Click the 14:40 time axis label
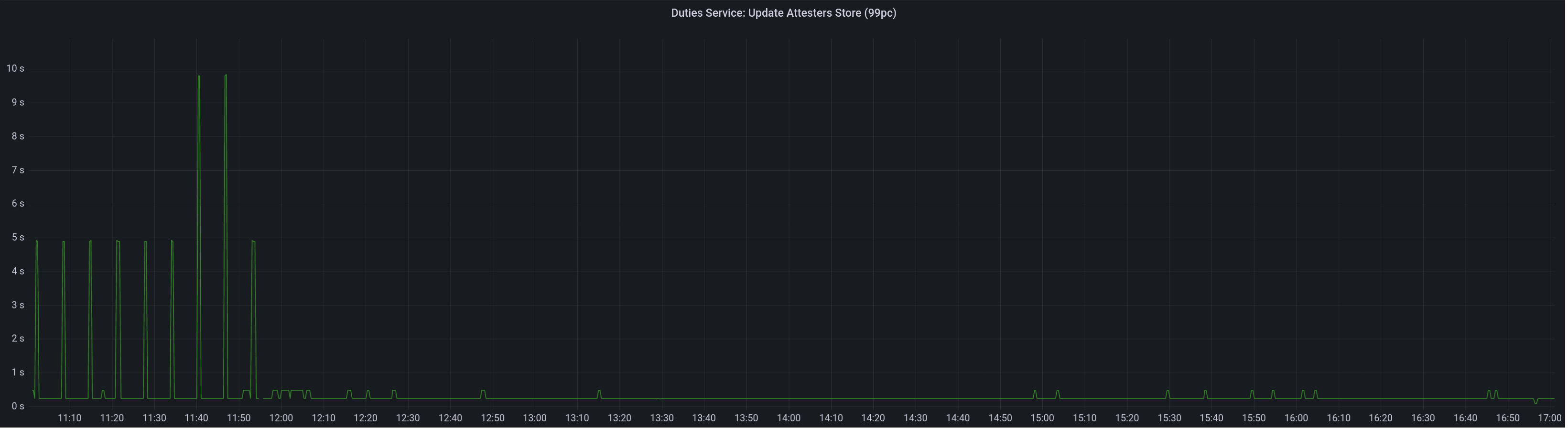The width and height of the screenshot is (1568, 428). 958,418
